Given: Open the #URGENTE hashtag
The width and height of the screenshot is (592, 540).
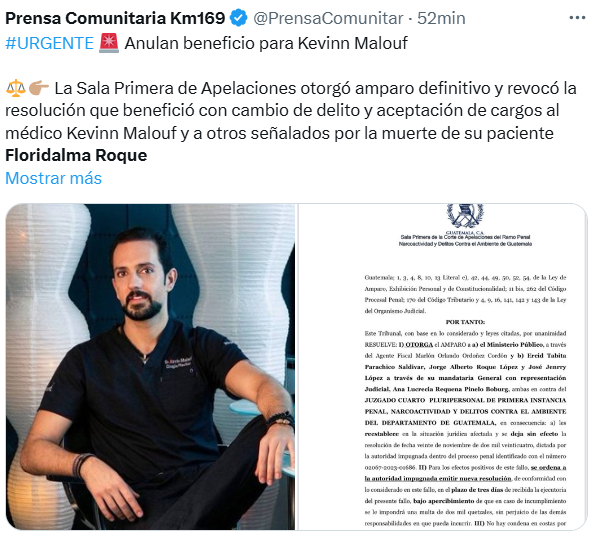Looking at the screenshot, I should coord(49,43).
